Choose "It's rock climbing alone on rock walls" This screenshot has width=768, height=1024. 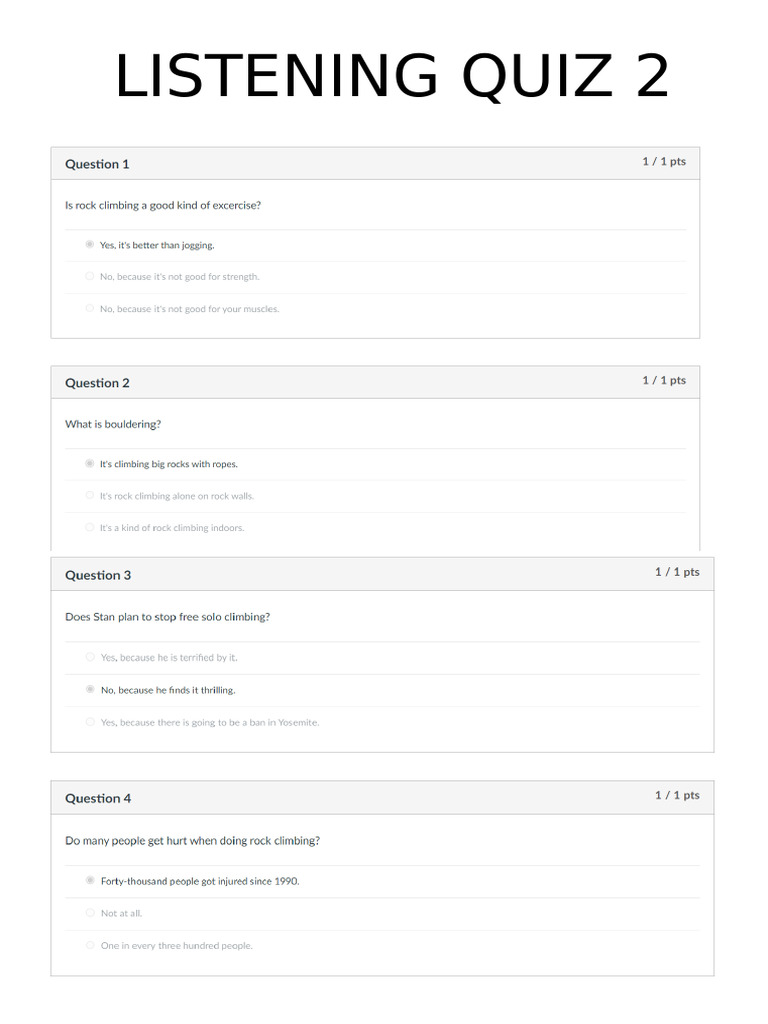pos(90,495)
